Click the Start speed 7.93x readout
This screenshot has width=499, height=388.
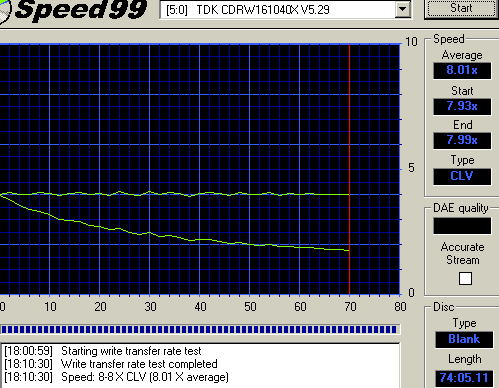[462, 106]
